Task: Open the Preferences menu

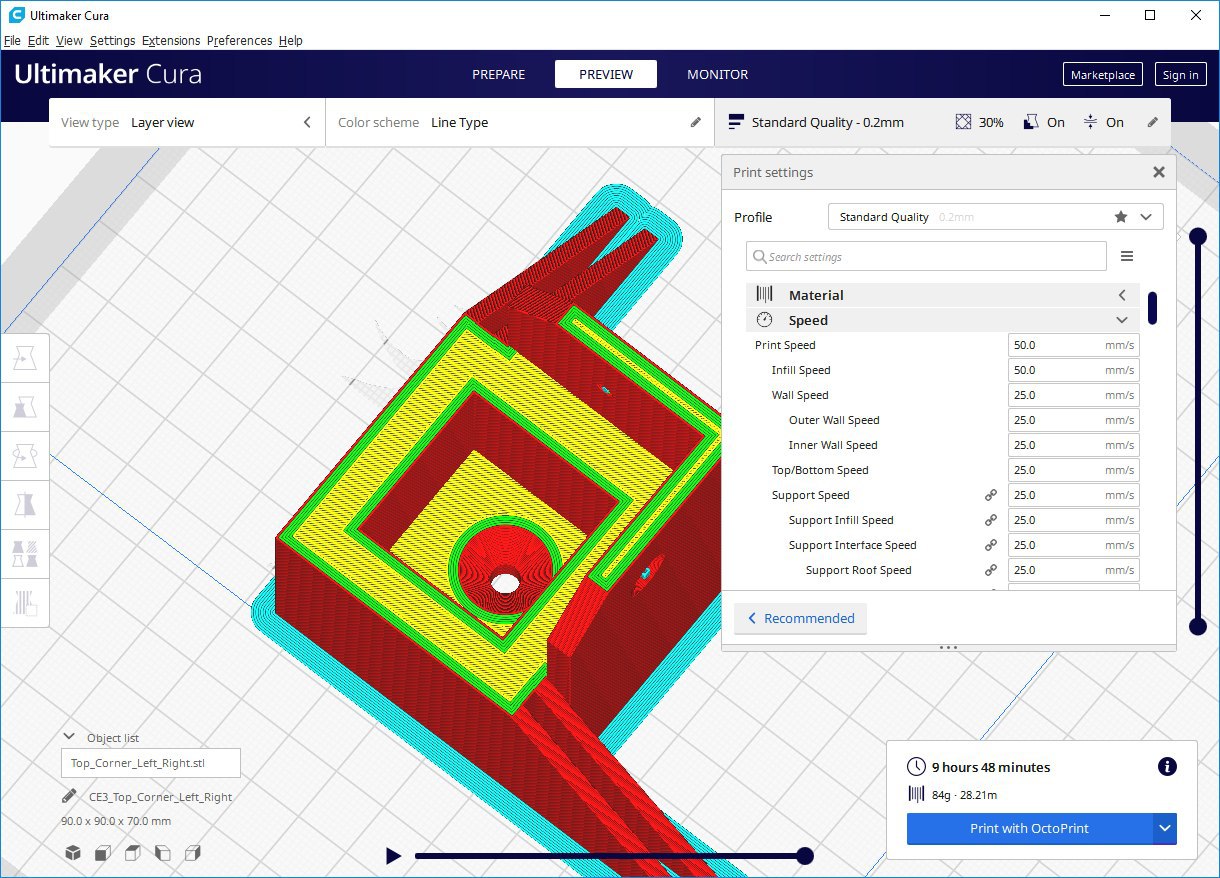Action: tap(239, 41)
